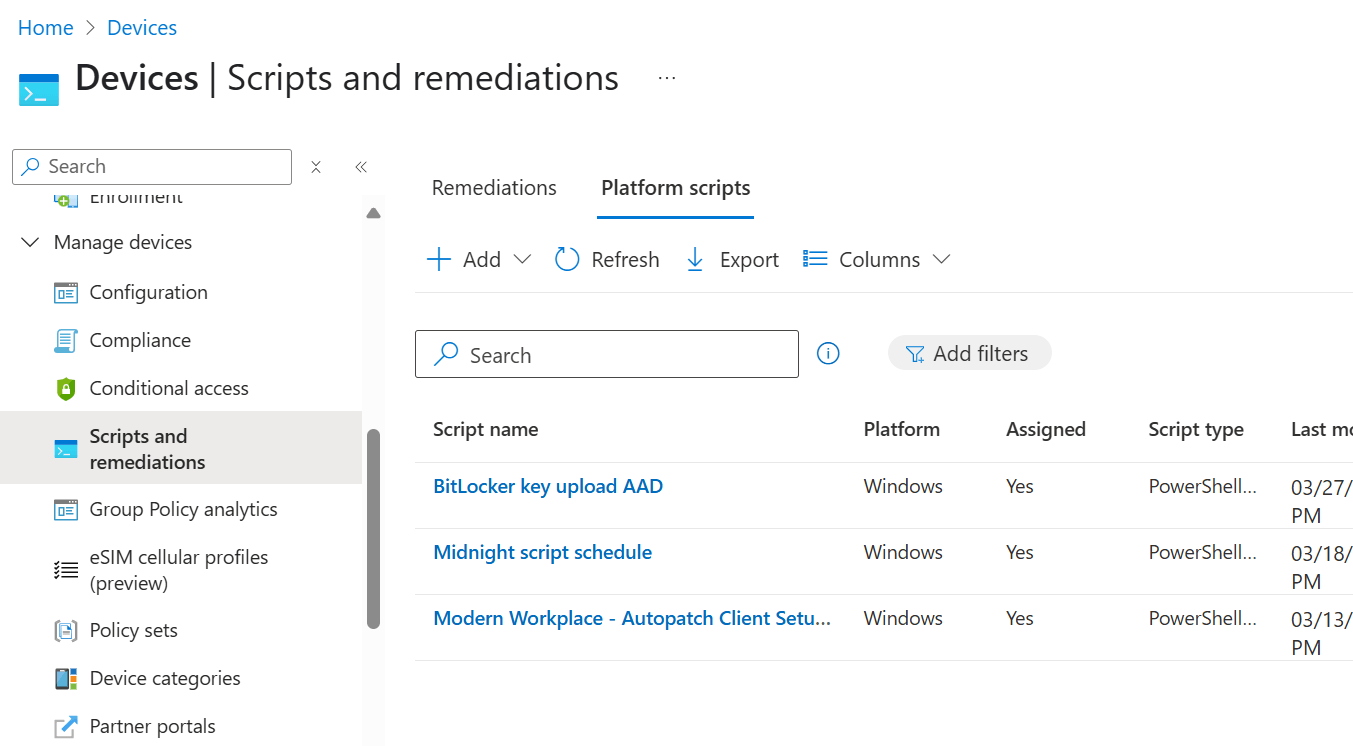
Task: Click the Compliance icon in sidebar
Action: coord(66,341)
